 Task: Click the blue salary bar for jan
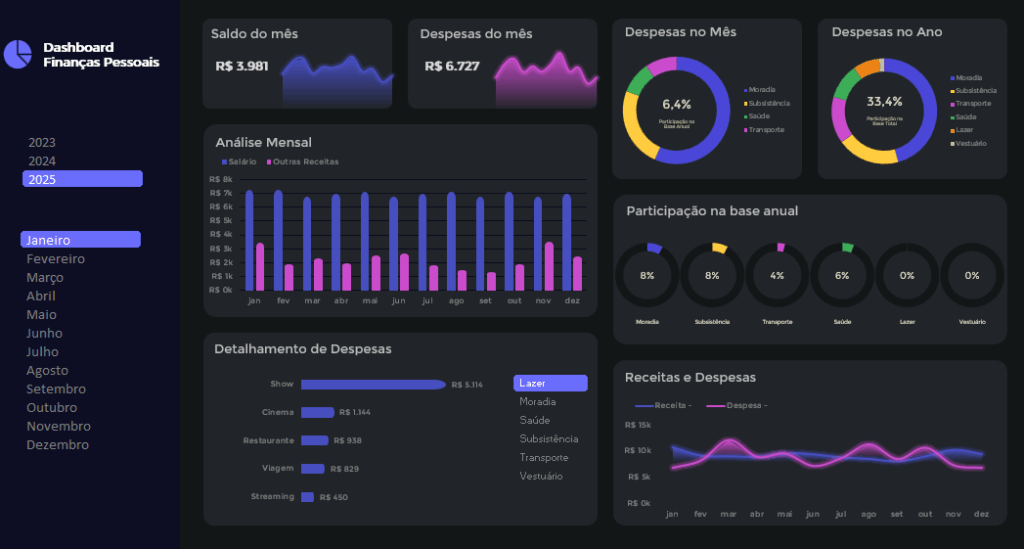tap(249, 240)
